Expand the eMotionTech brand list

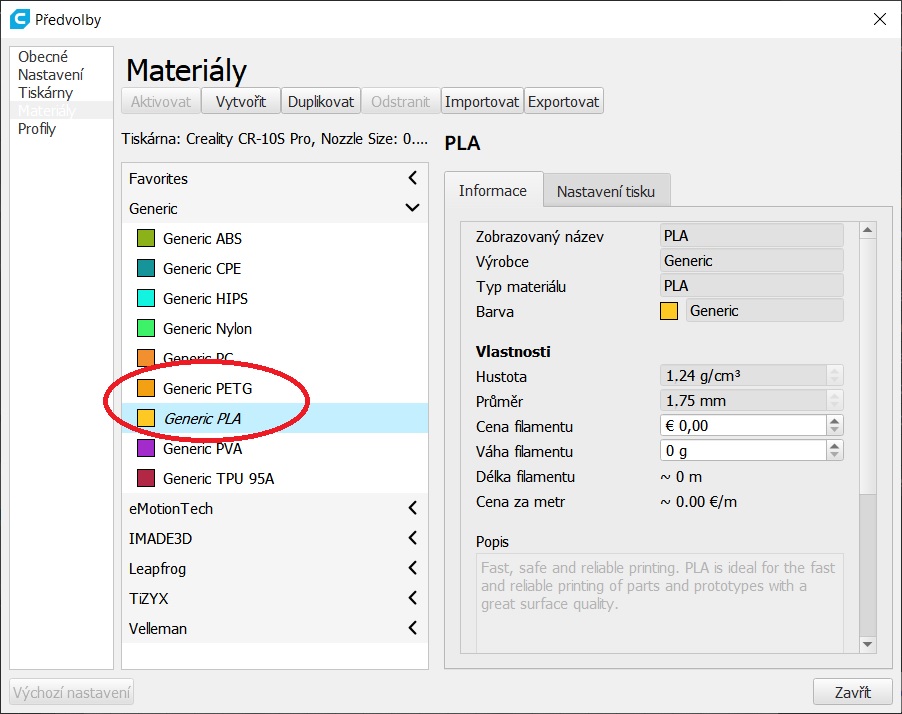click(412, 509)
